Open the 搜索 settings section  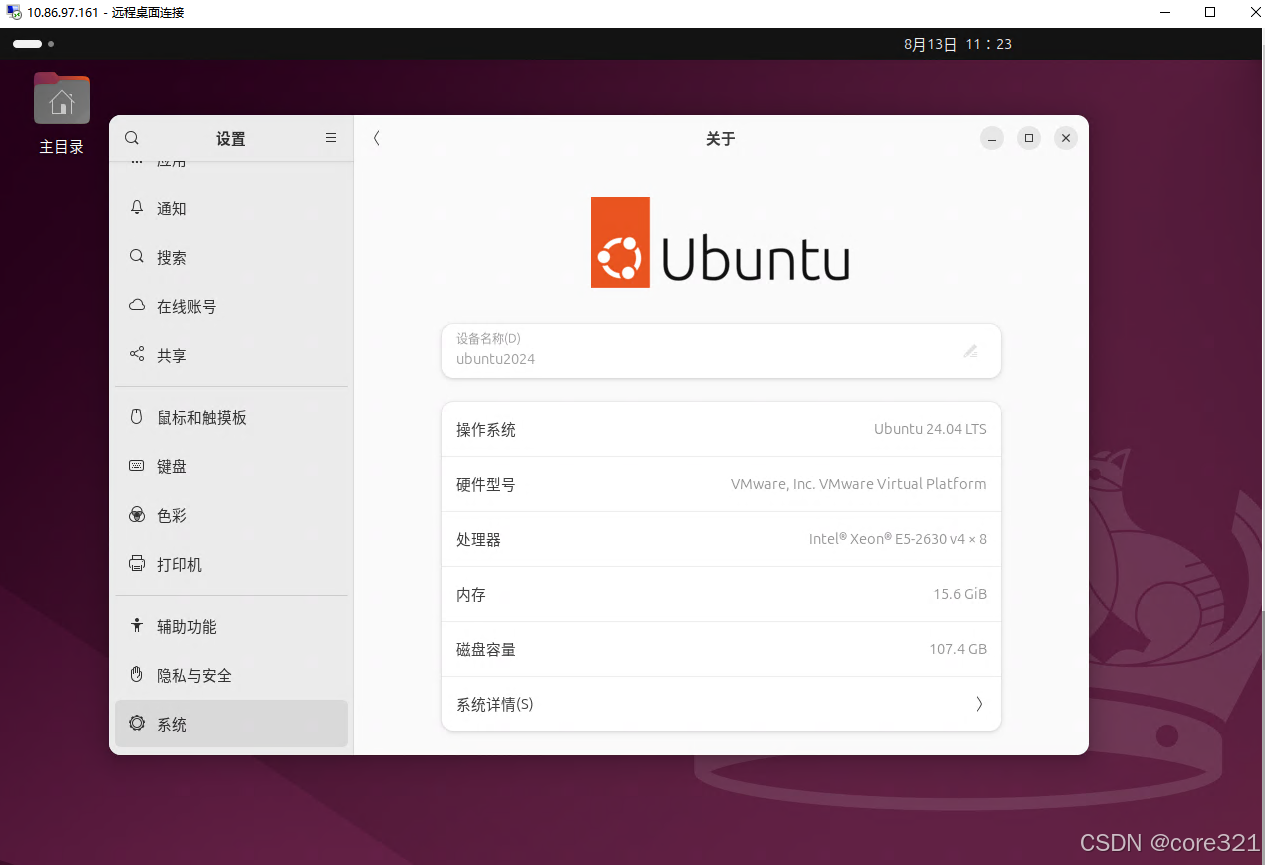click(231, 257)
